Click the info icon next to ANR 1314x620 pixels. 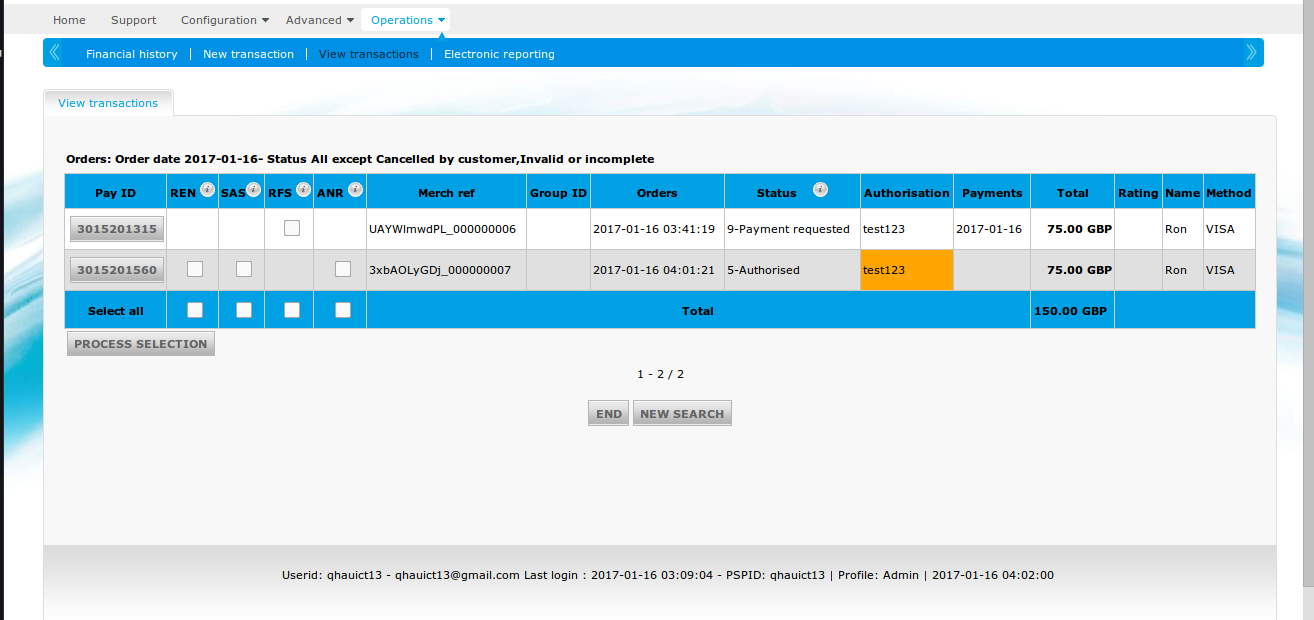coord(355,190)
